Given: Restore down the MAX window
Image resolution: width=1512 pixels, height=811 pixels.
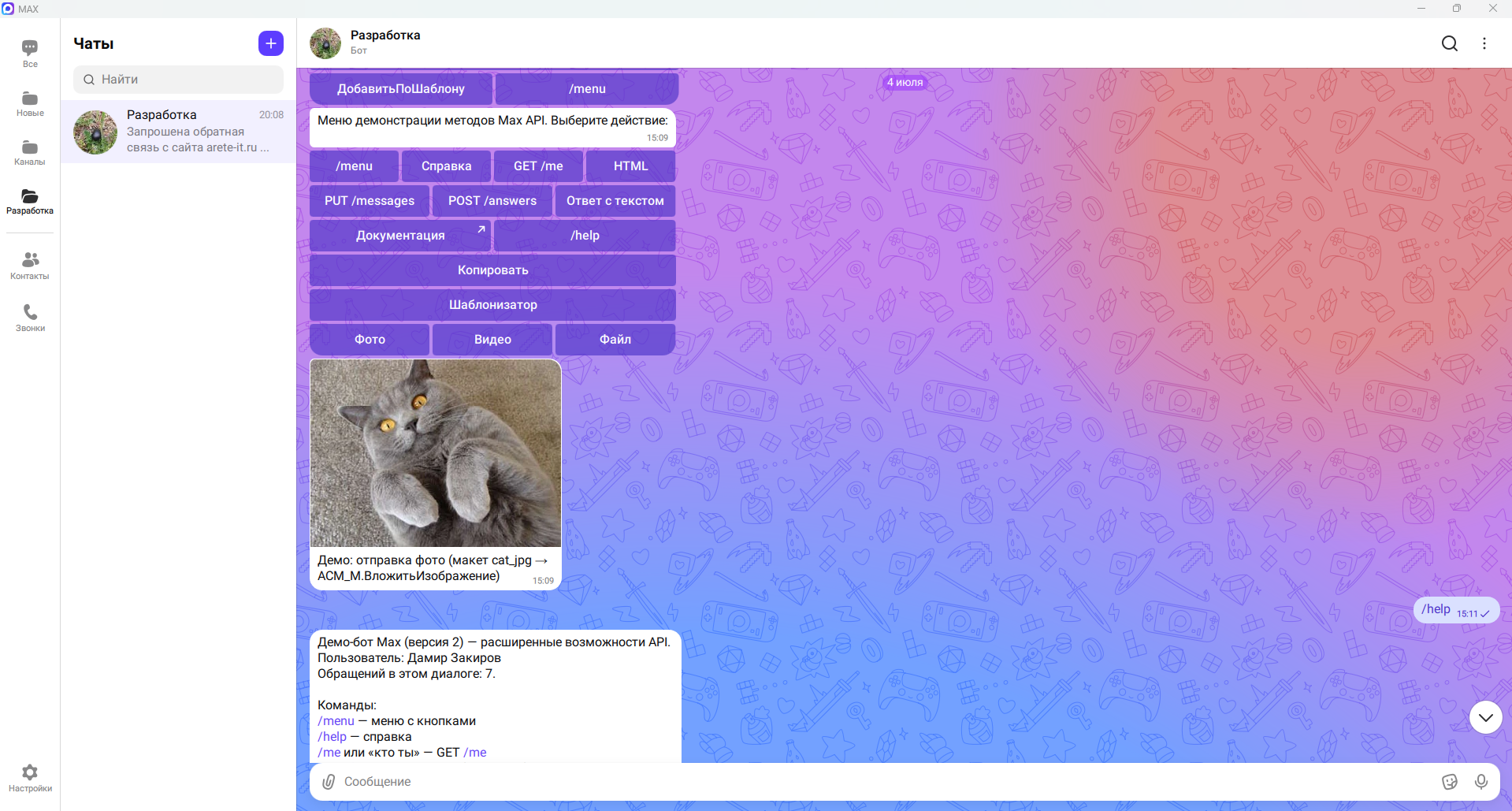Looking at the screenshot, I should click(1457, 9).
